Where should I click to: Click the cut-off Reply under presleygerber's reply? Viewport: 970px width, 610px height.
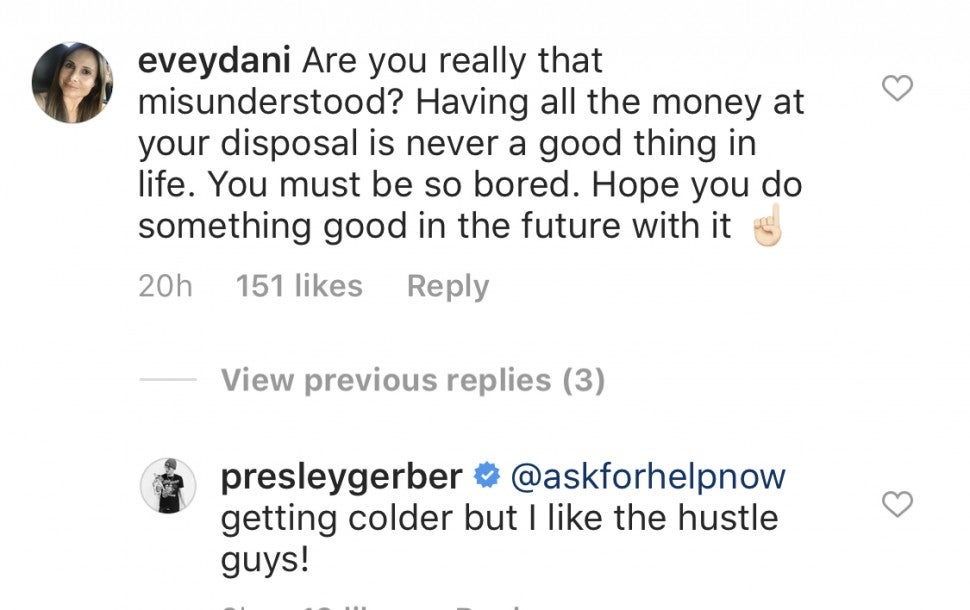click(490, 605)
